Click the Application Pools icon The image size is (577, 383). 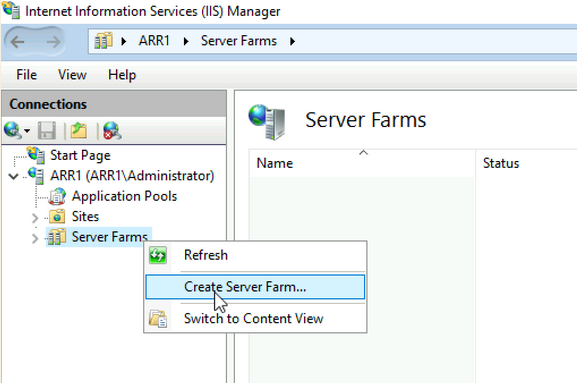(57, 196)
